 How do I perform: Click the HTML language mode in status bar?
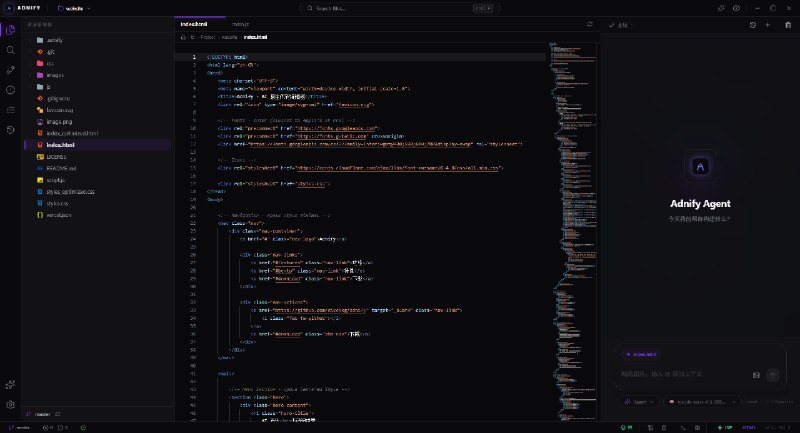pos(749,427)
